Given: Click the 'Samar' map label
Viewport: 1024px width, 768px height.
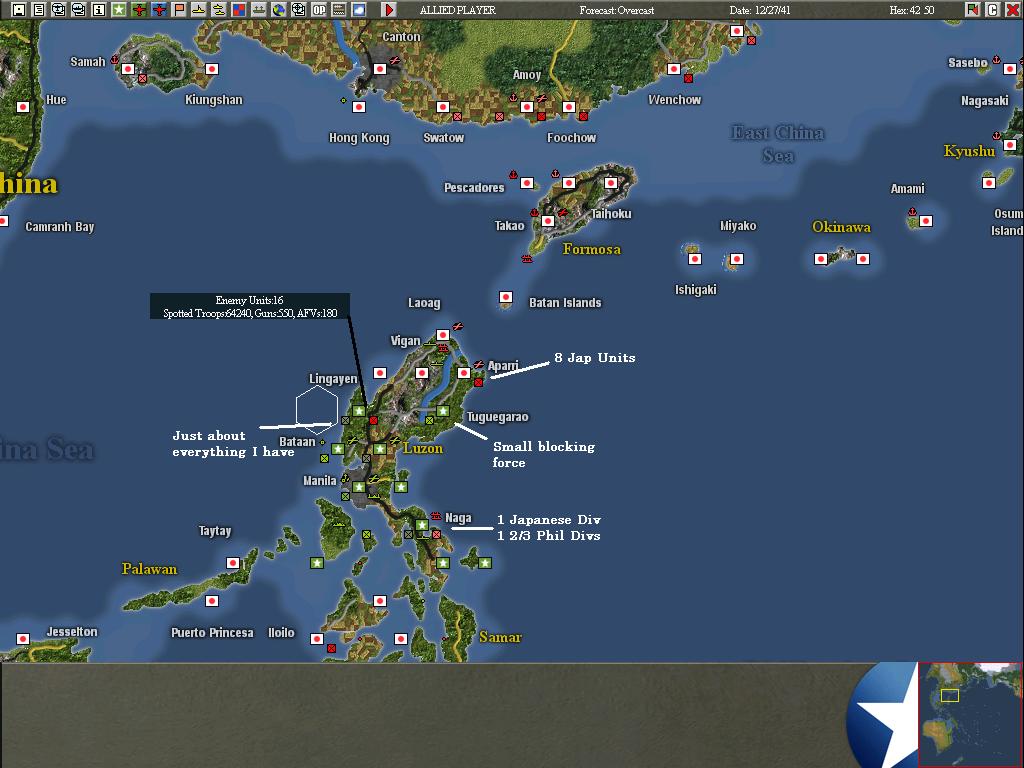Looking at the screenshot, I should (500, 637).
